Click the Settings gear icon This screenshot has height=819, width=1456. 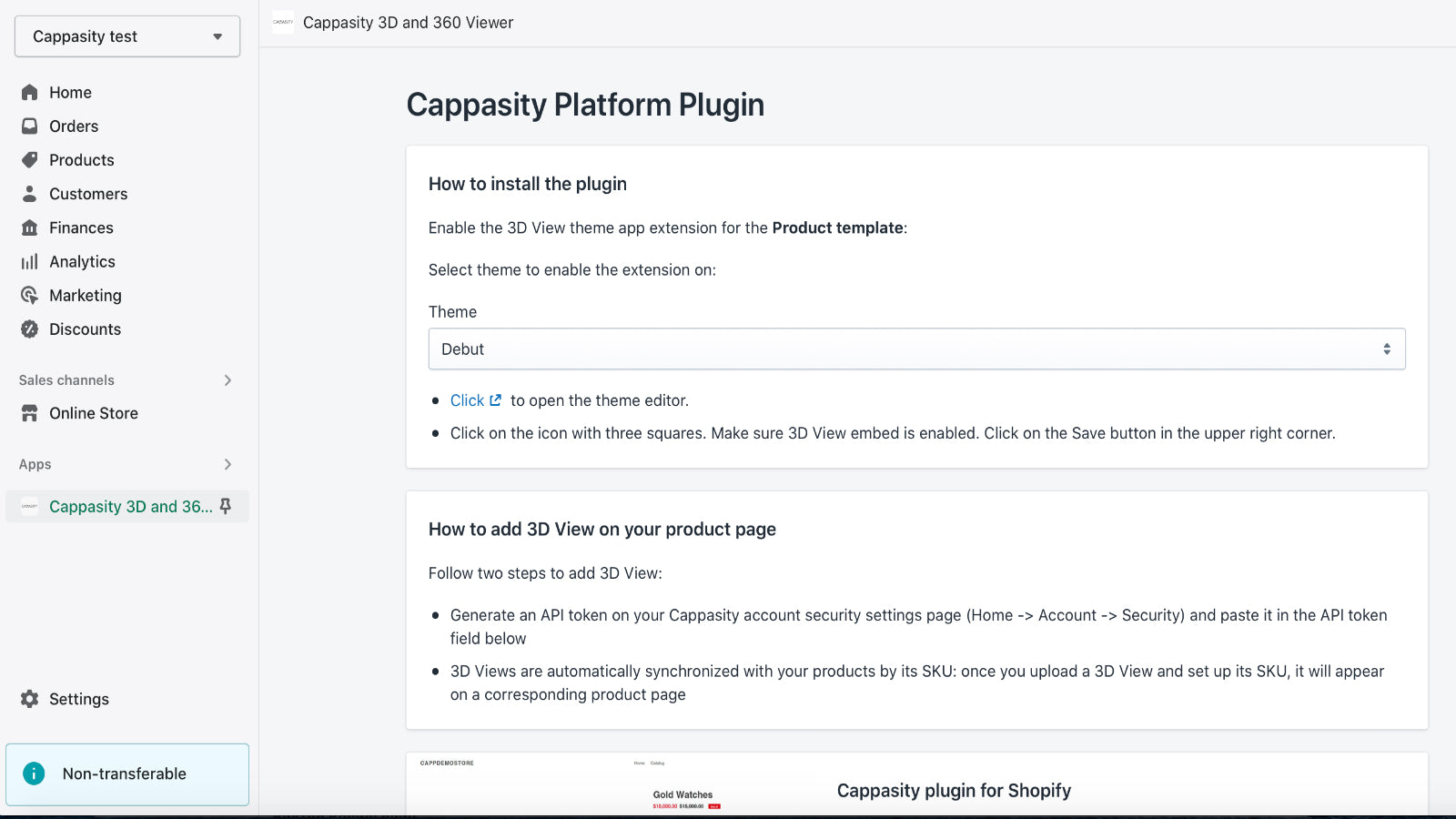click(x=30, y=699)
